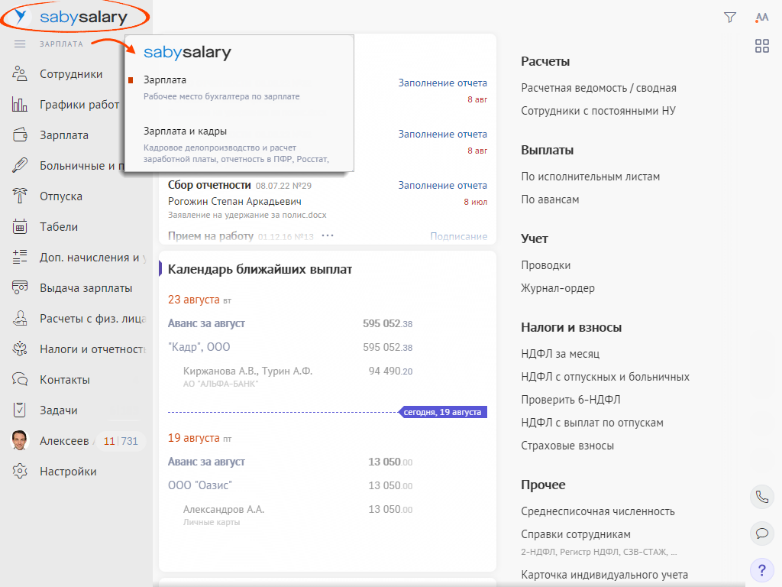The image size is (782, 587).
Task: Click Заполнение отчета link dated 8 июл
Action: click(x=442, y=185)
